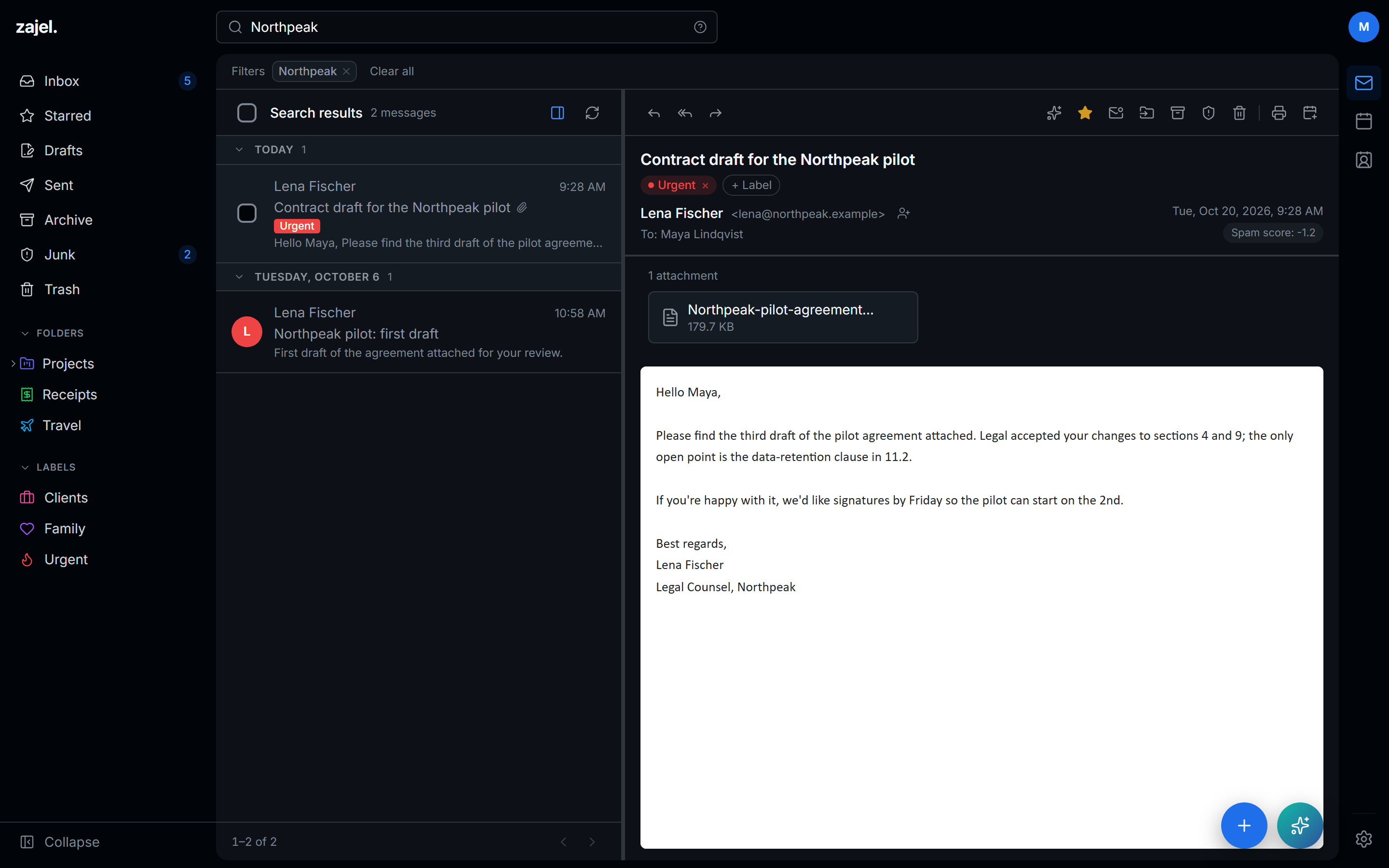
Task: Go to Drafts
Action: (x=108, y=150)
